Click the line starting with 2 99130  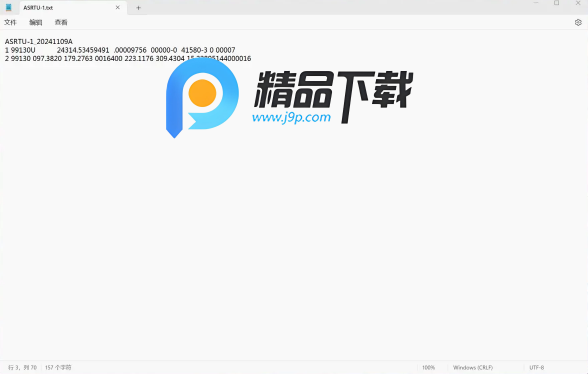pyautogui.click(x=128, y=59)
